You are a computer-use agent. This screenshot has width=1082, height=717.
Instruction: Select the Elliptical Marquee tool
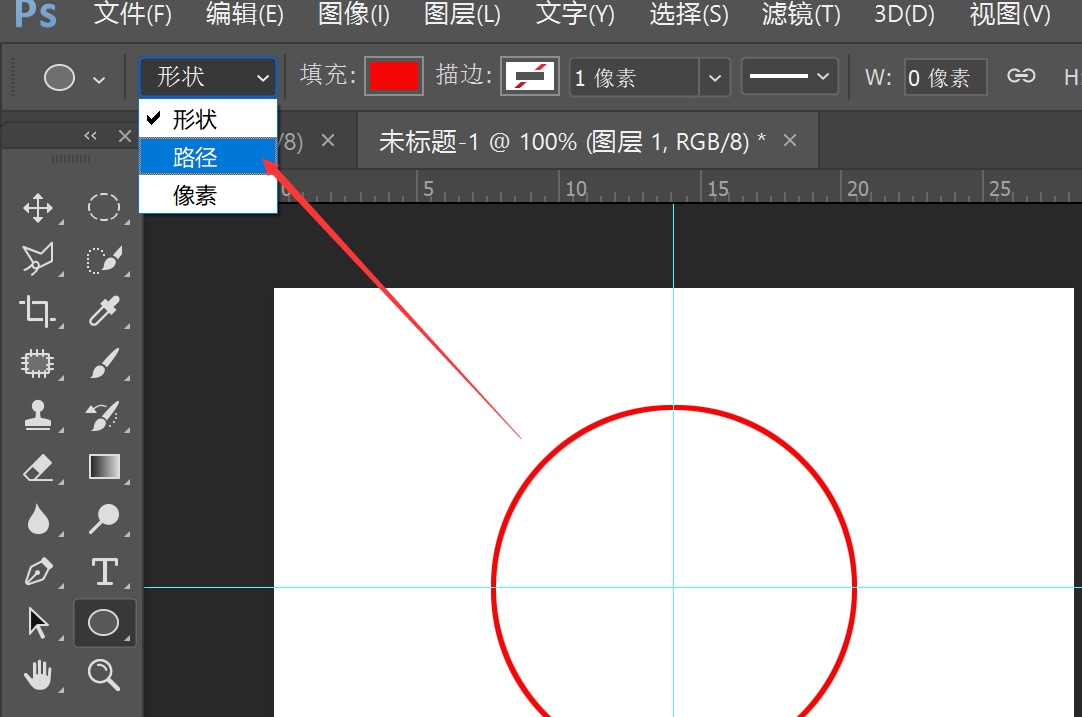(104, 208)
